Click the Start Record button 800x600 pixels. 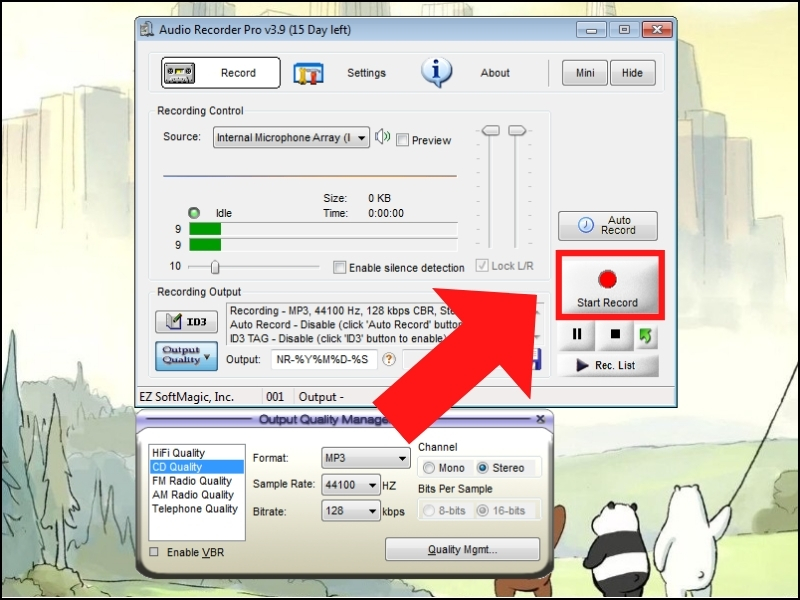pyautogui.click(x=609, y=287)
